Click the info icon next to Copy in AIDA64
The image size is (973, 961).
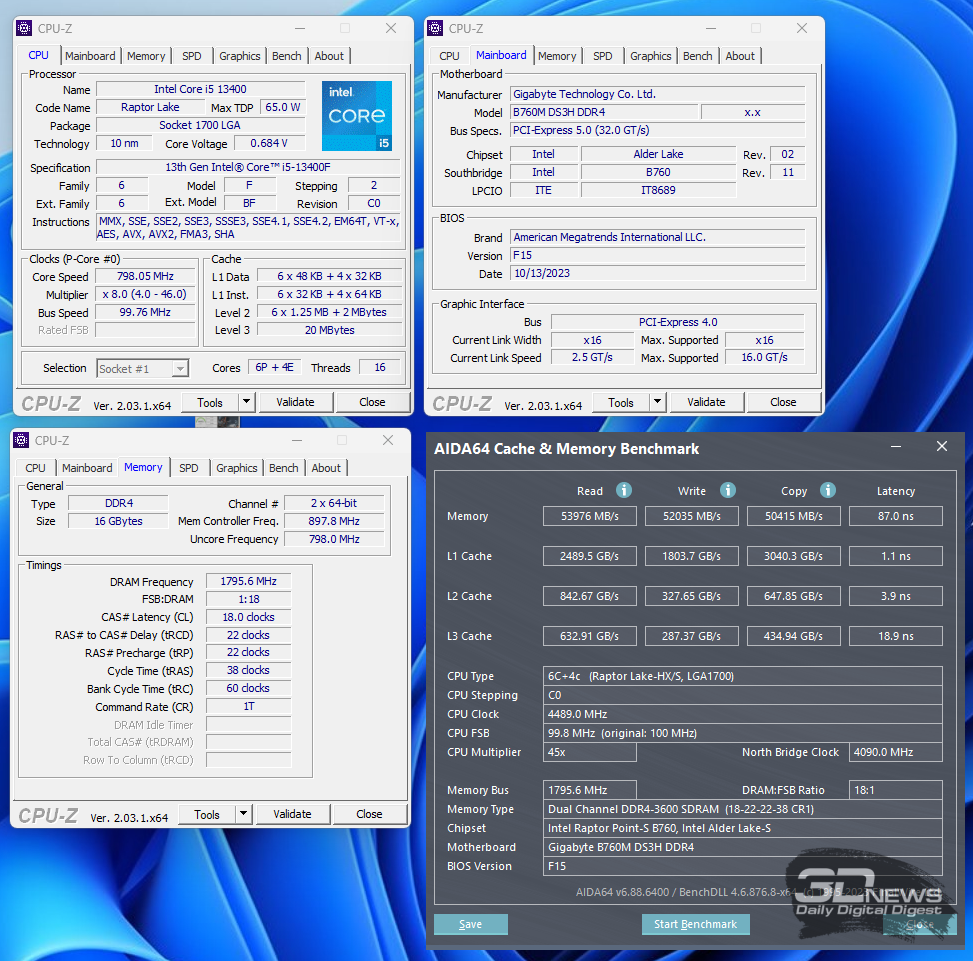[828, 490]
